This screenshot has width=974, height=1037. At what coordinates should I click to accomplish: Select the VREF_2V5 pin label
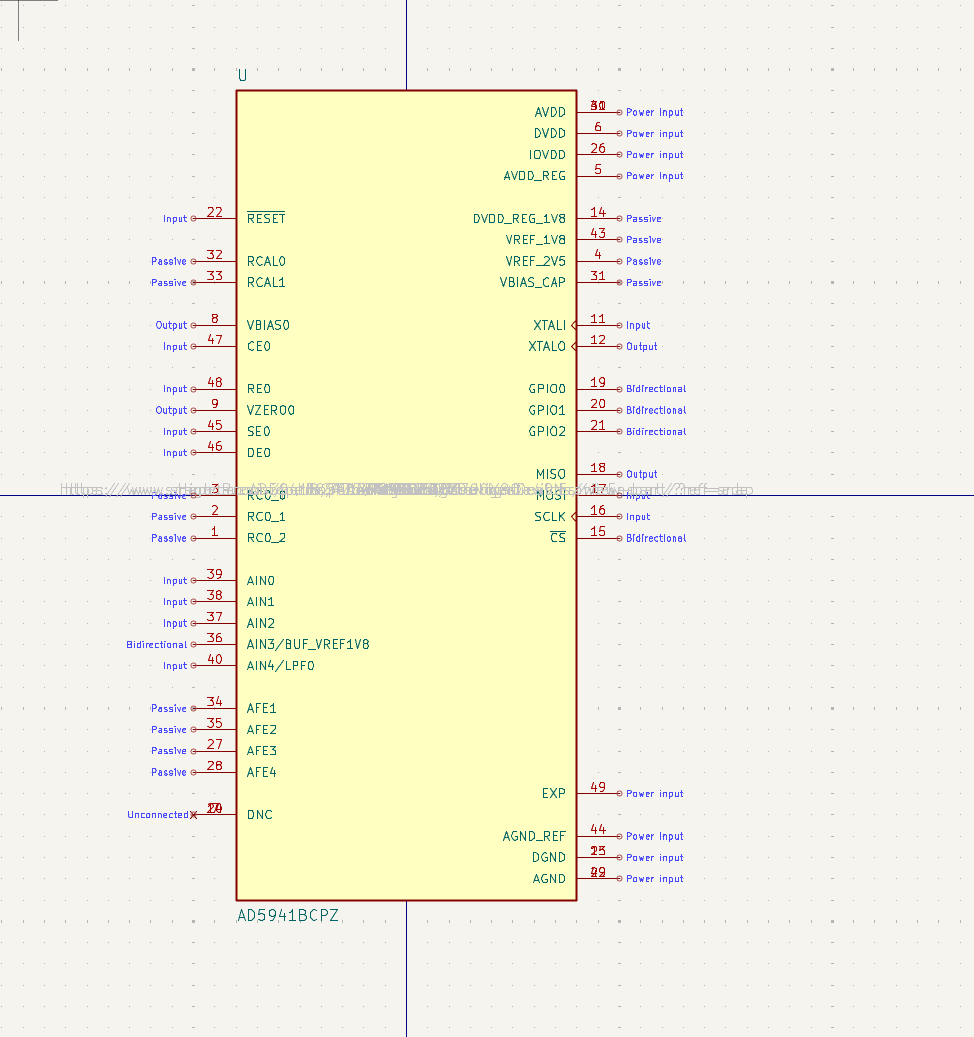[x=536, y=261]
